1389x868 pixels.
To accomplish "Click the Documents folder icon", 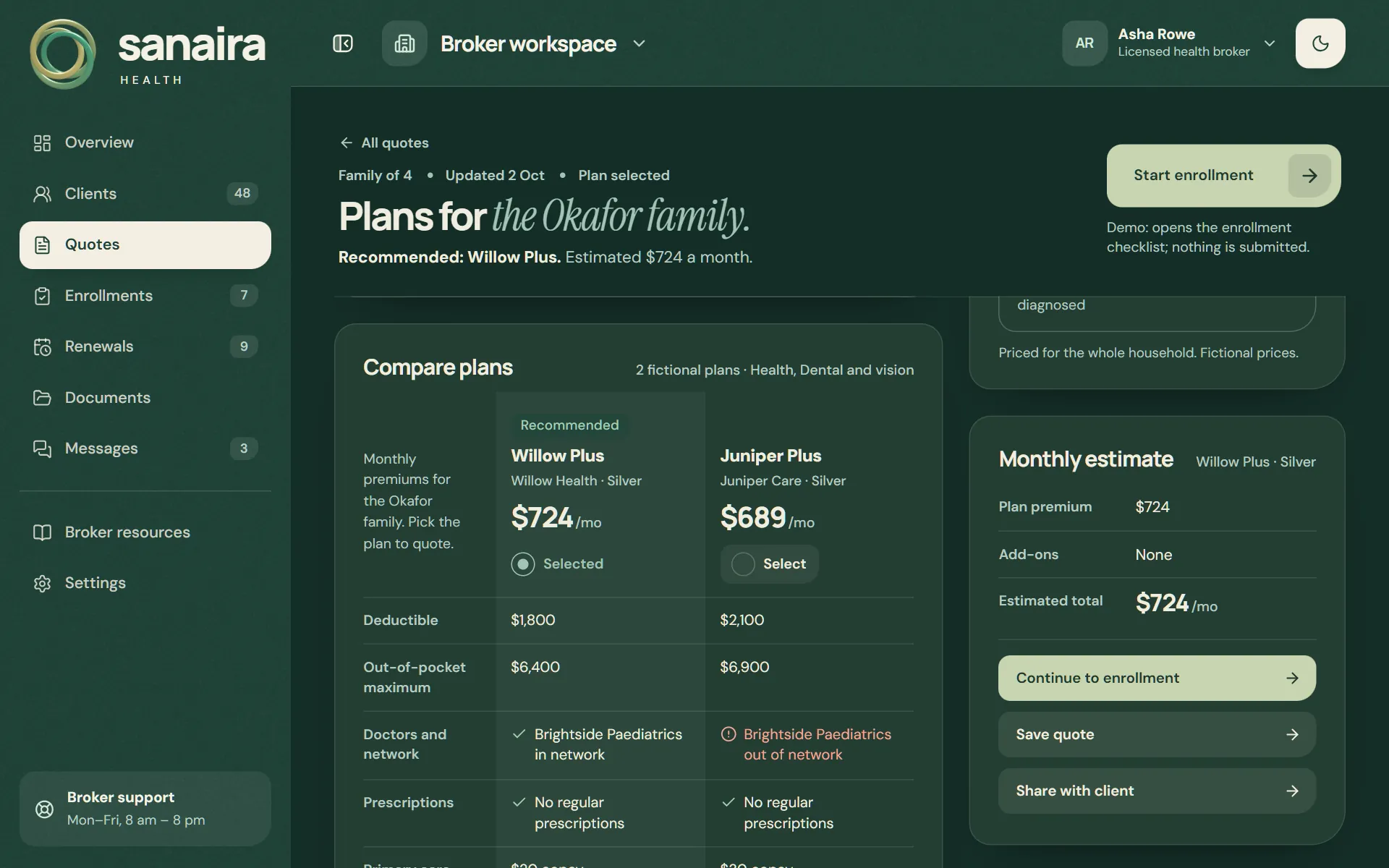I will tap(43, 398).
